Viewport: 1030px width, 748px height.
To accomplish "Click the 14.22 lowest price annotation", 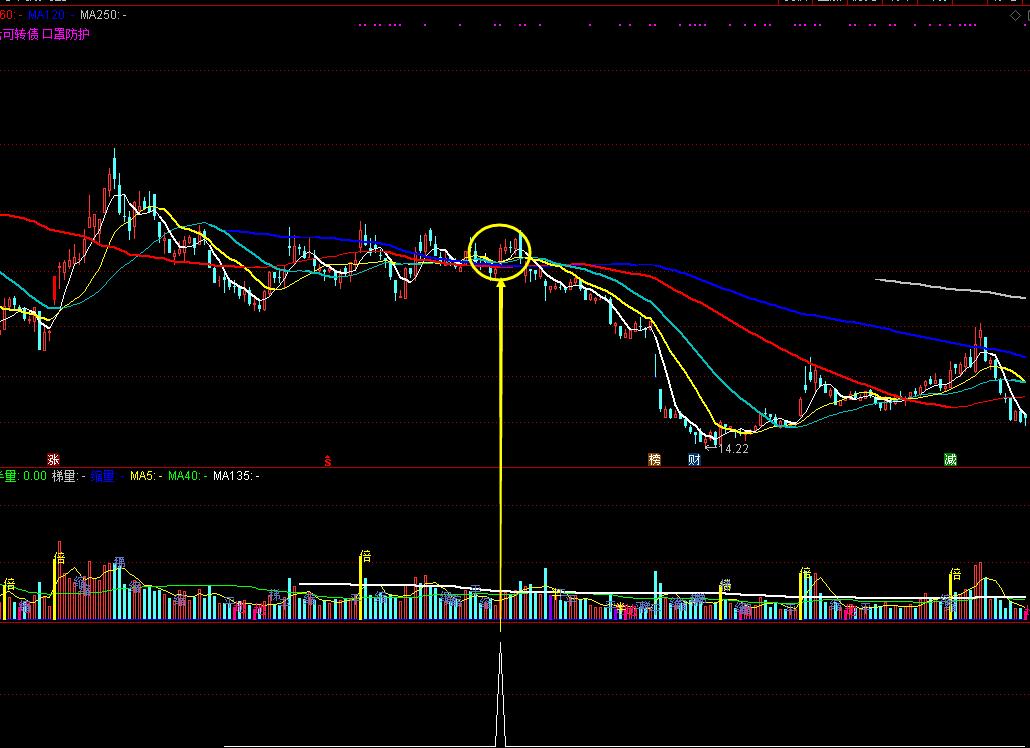I will (x=733, y=449).
